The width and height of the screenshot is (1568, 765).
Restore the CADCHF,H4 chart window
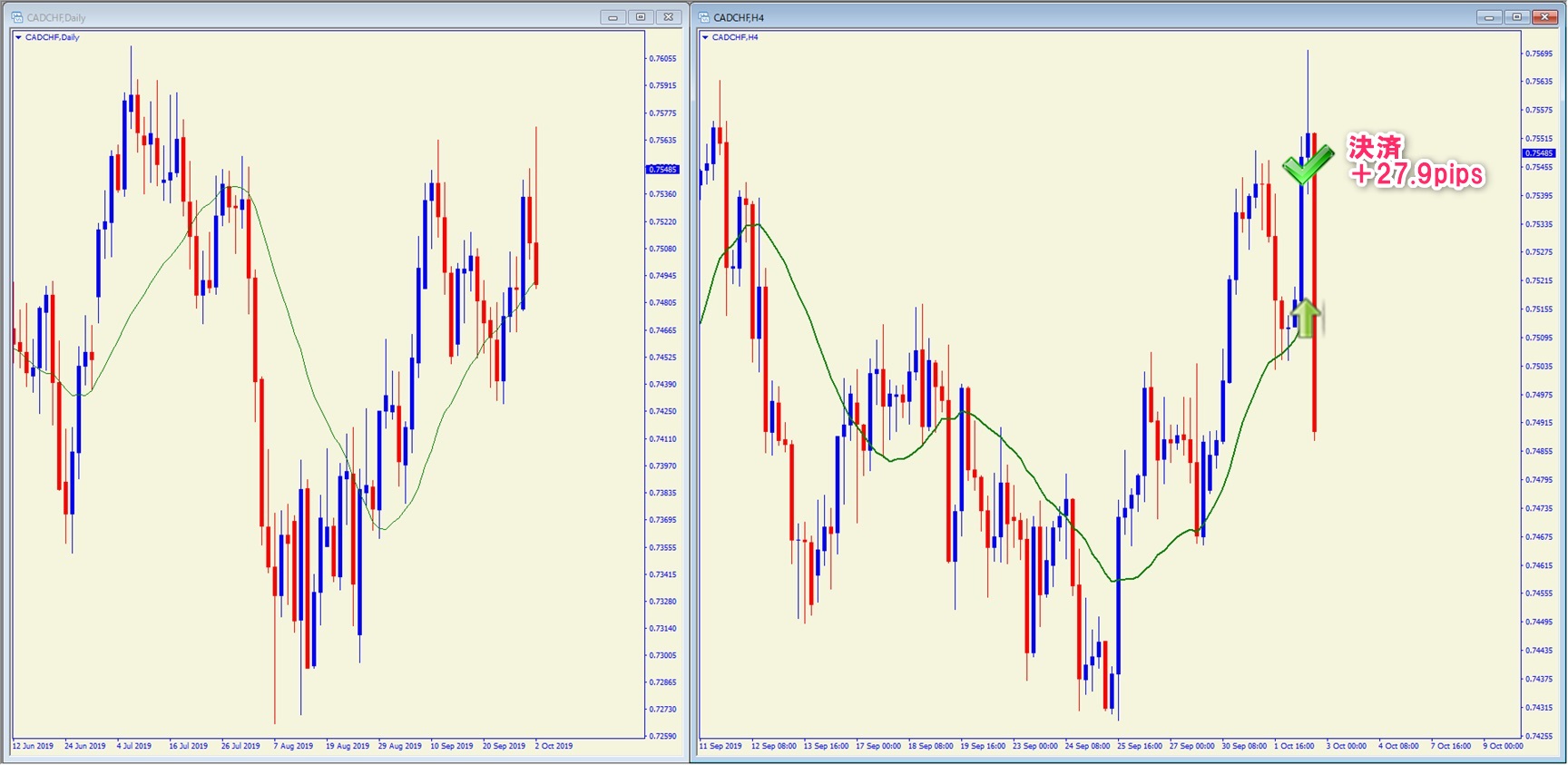[x=1516, y=17]
